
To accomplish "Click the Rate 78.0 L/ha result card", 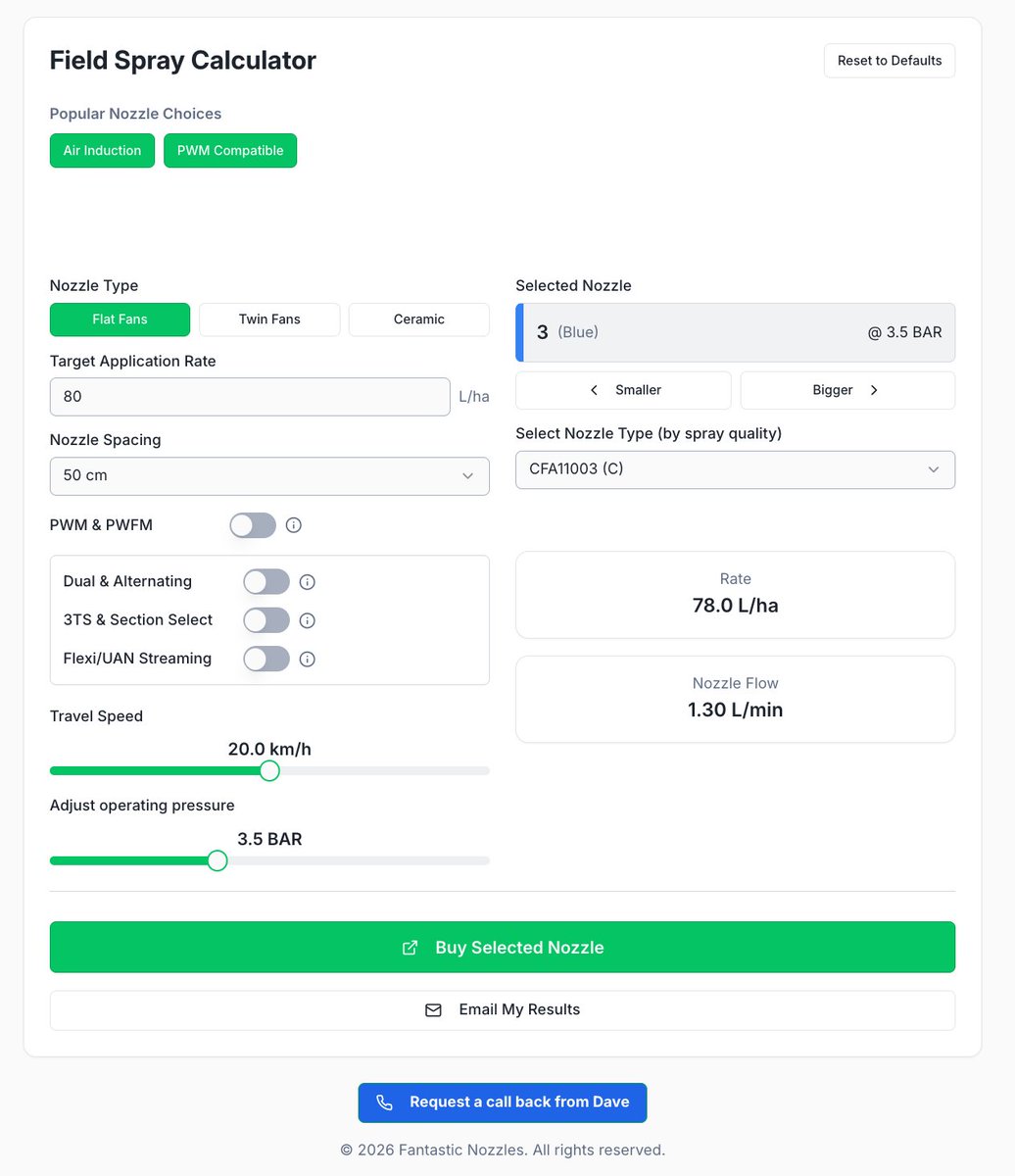I will tap(735, 595).
